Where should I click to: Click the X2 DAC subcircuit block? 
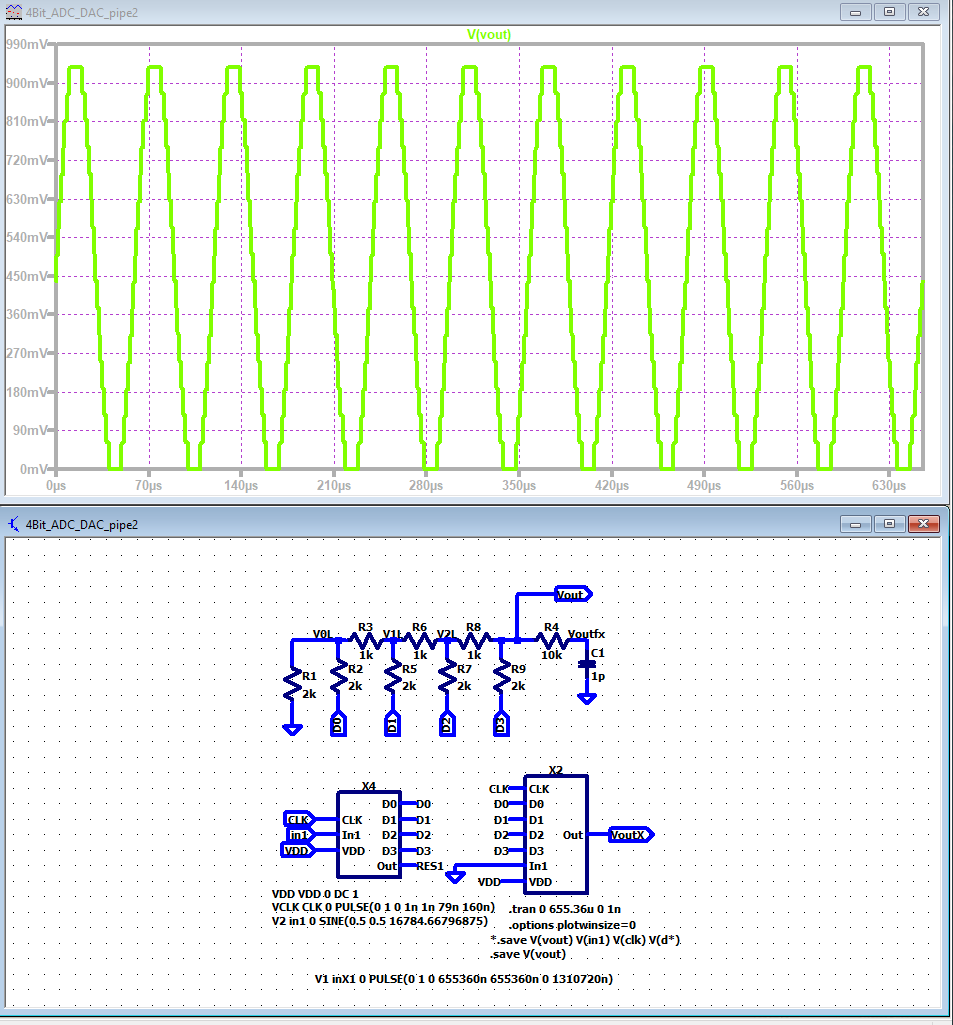(556, 834)
